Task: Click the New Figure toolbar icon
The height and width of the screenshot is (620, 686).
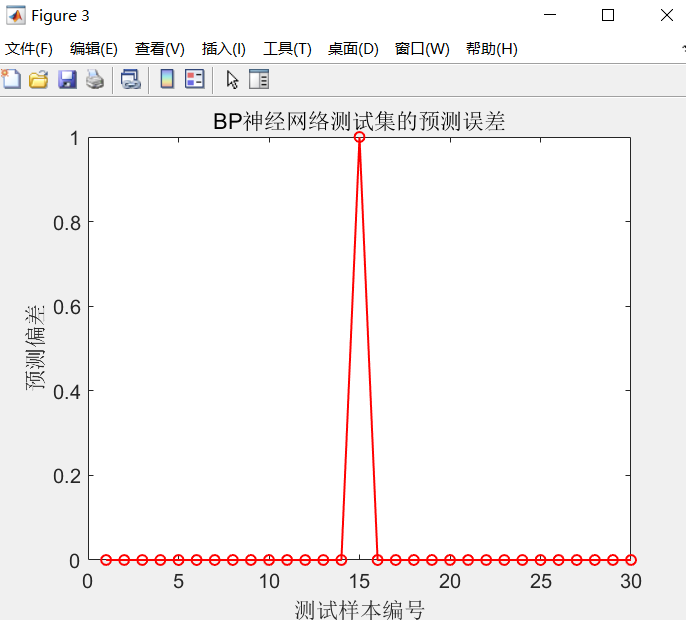Action: click(11, 79)
